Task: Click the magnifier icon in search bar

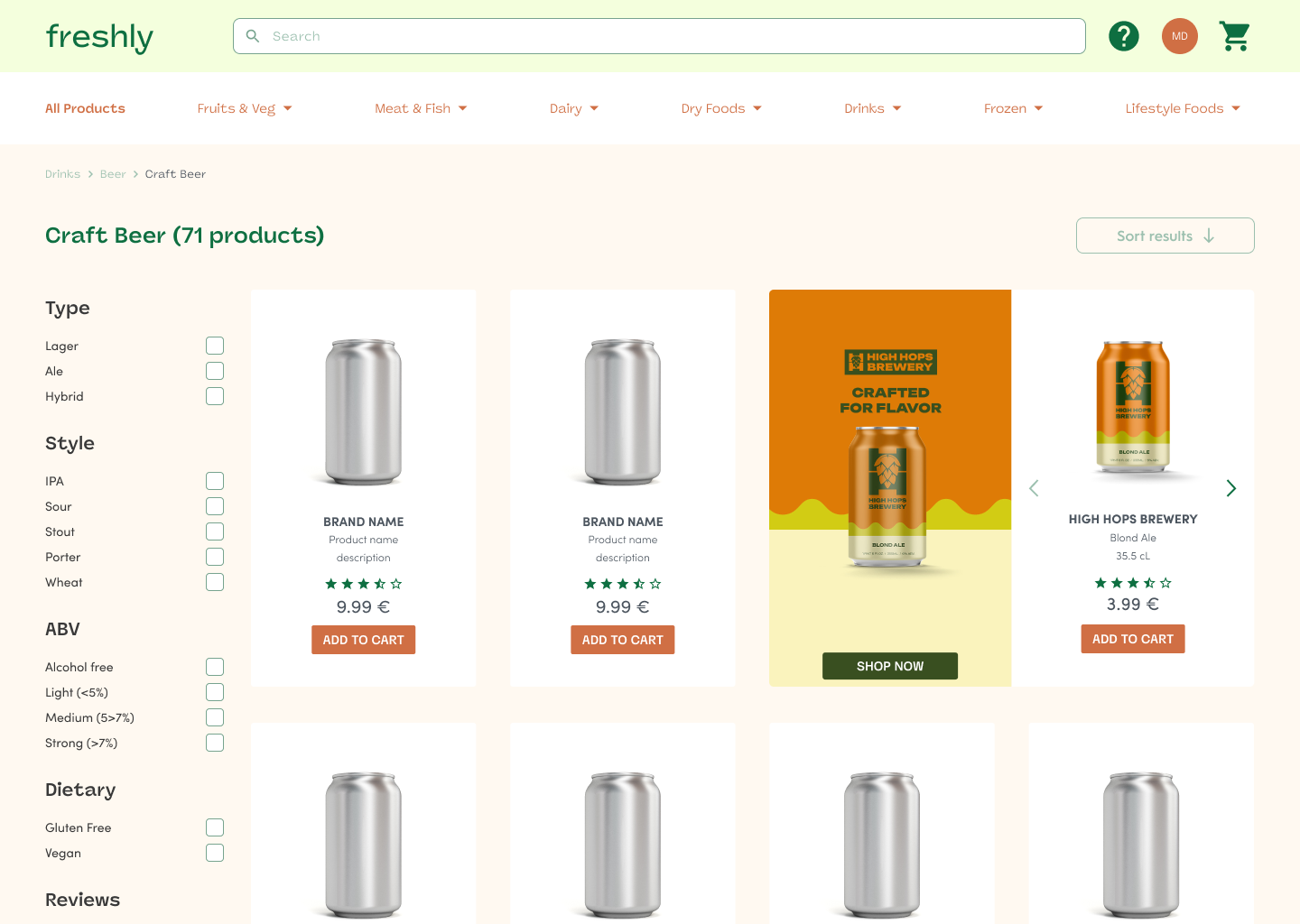Action: [253, 36]
